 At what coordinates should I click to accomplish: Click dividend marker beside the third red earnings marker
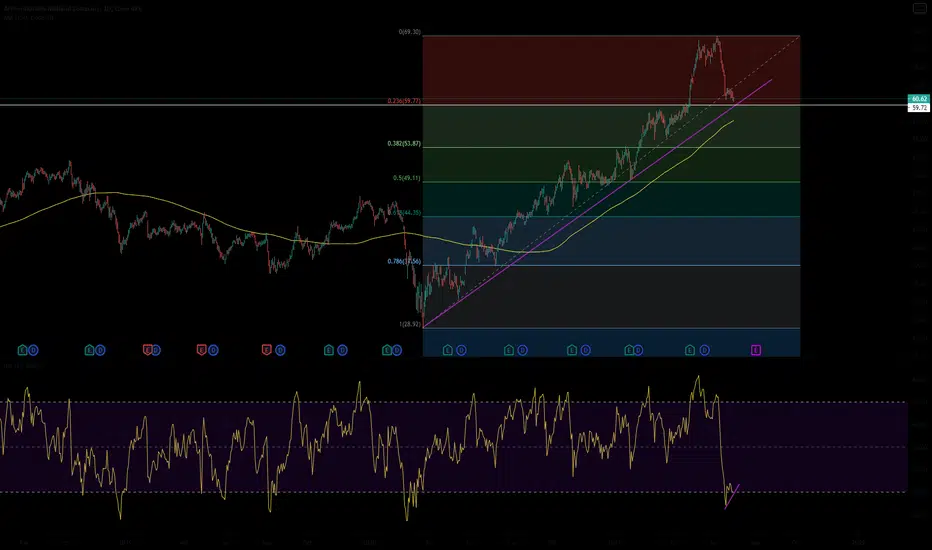tap(280, 350)
